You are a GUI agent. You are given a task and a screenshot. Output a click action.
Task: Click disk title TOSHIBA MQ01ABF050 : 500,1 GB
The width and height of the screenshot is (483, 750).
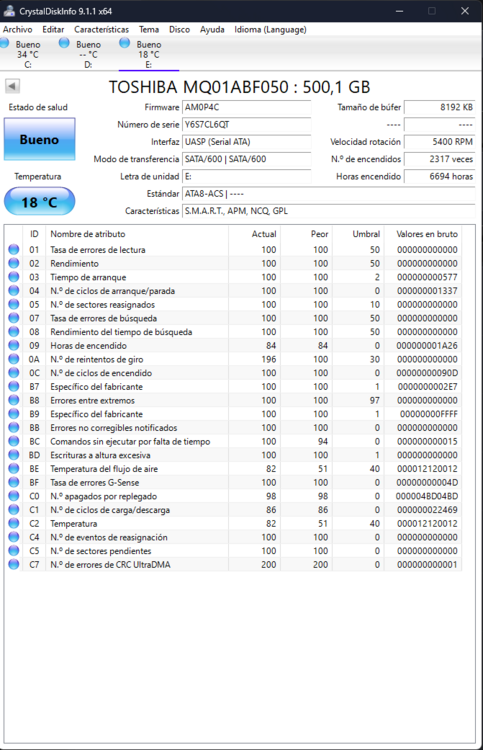[x=240, y=87]
